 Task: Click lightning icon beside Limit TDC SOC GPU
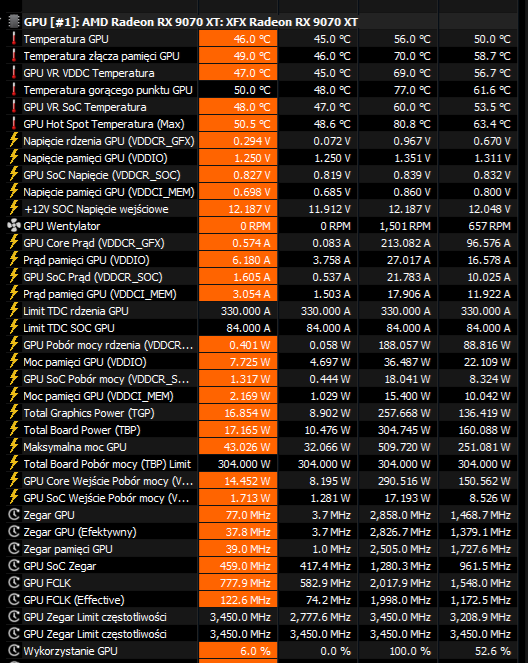tap(14, 328)
